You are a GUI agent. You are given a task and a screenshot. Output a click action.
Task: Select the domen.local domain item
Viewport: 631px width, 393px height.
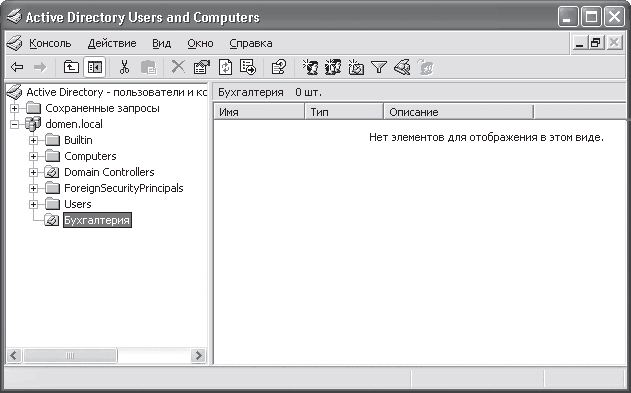click(x=74, y=124)
